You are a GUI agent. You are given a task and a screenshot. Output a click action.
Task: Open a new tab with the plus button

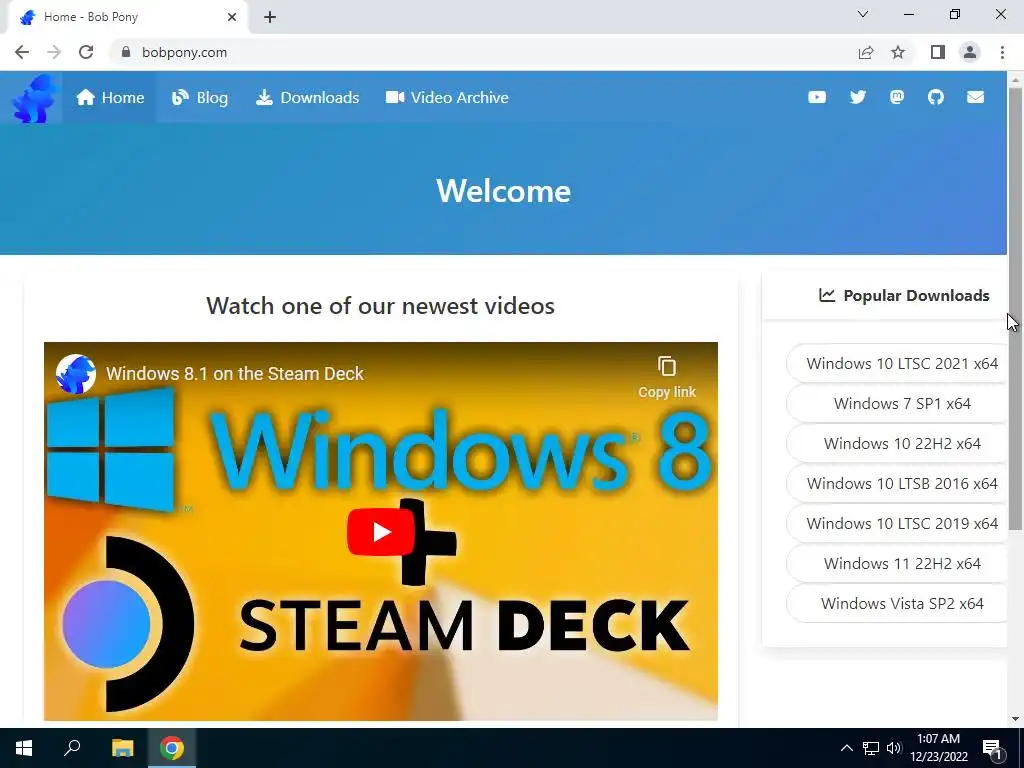click(270, 17)
